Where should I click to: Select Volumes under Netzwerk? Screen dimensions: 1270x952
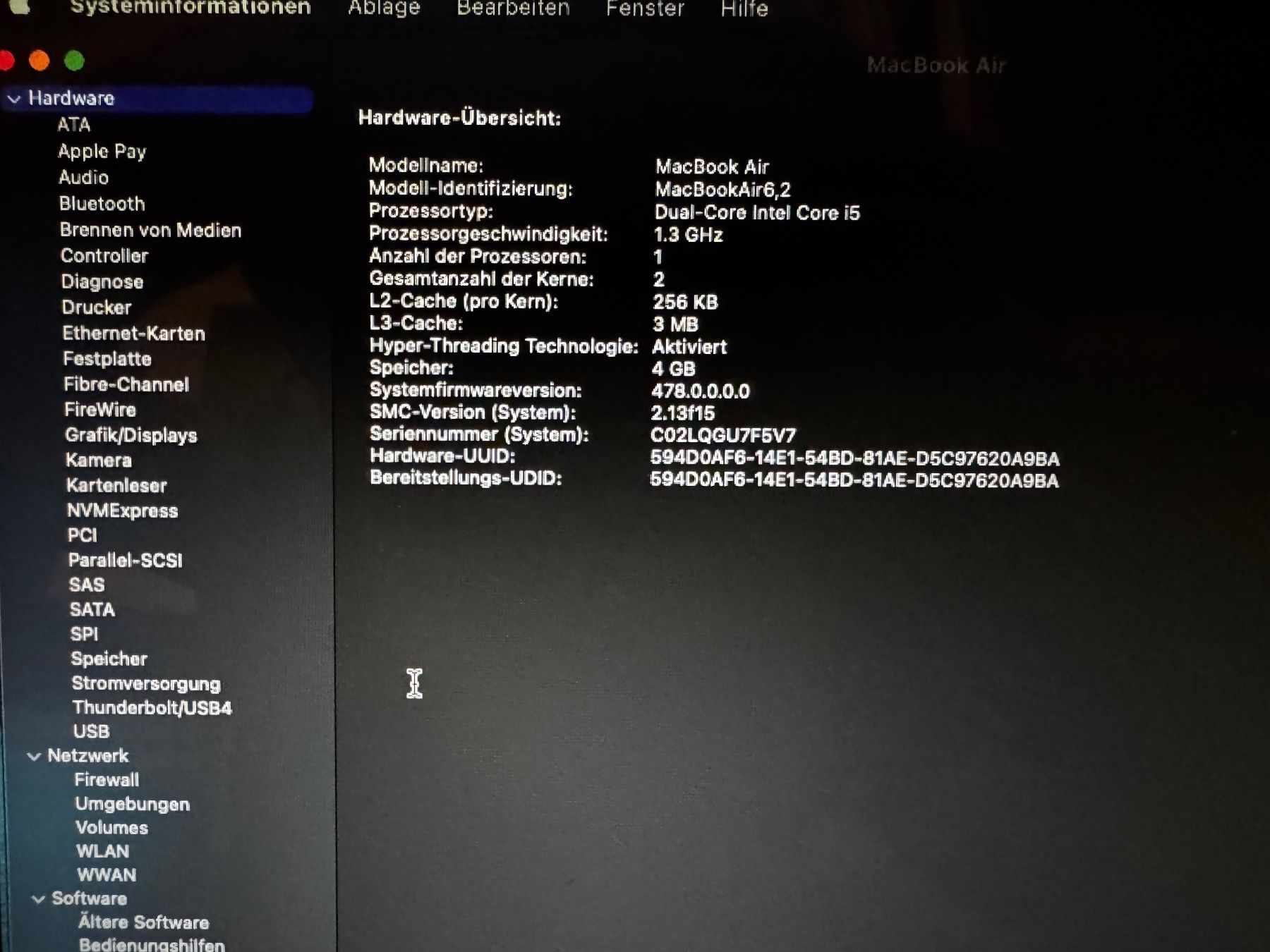pyautogui.click(x=111, y=828)
